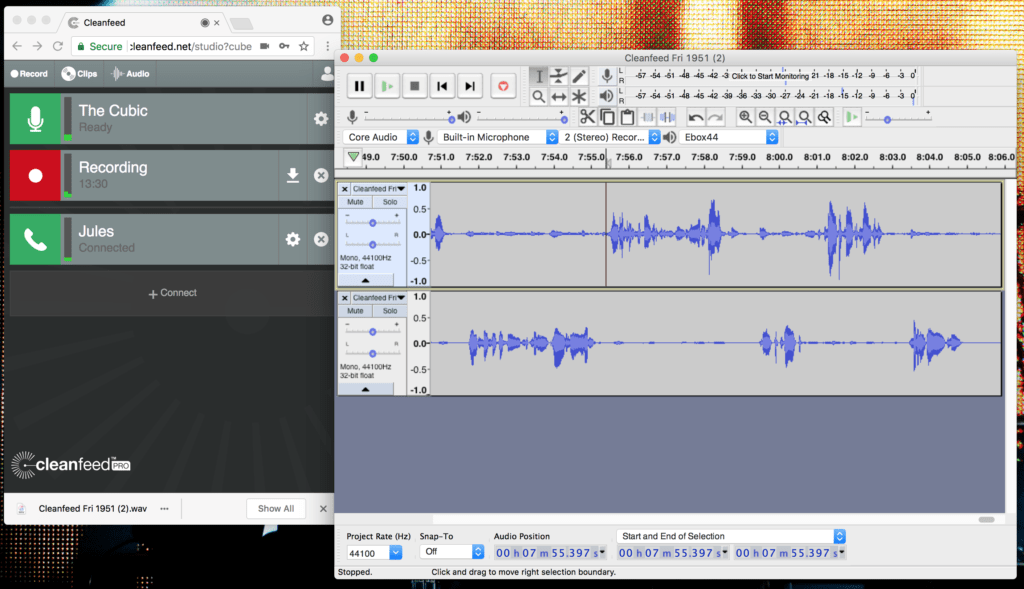Click the Cut scissors icon
Screen dimensions: 1024x589
point(587,118)
